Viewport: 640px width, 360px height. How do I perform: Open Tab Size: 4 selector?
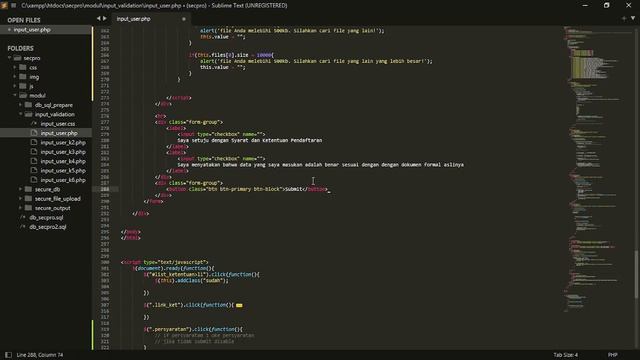pos(565,355)
